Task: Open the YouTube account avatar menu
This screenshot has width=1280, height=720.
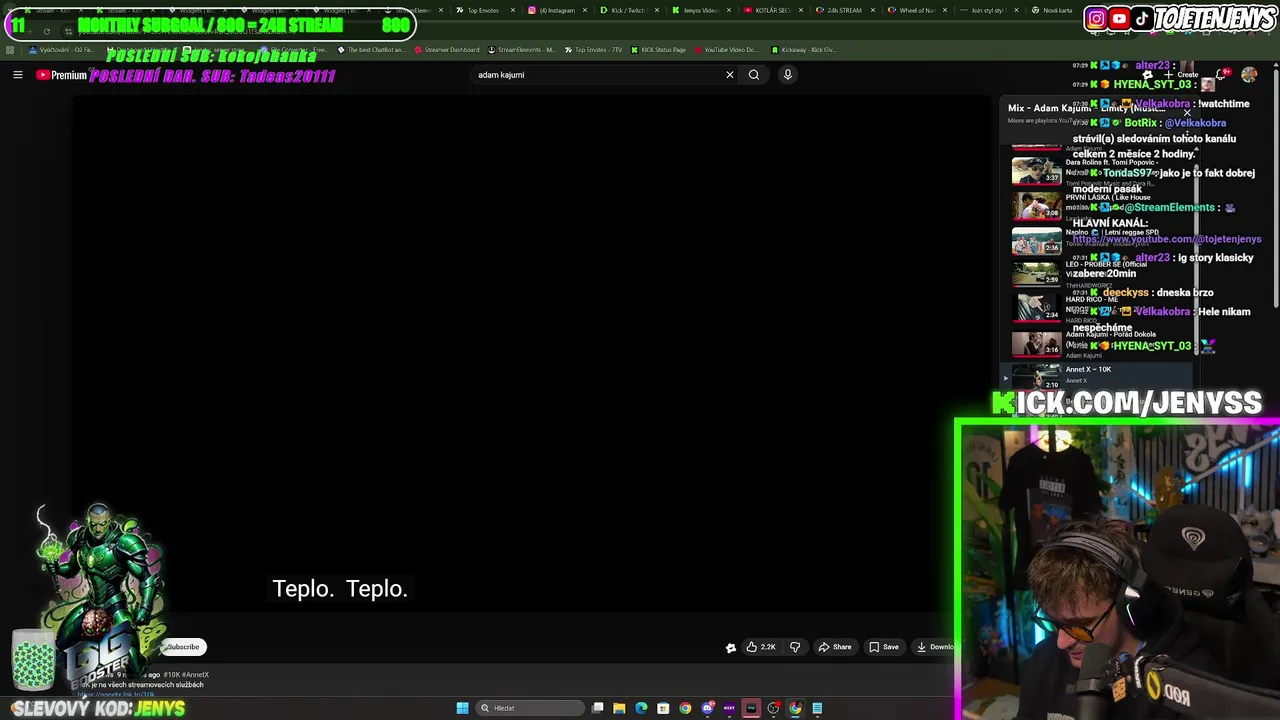Action: (1249, 75)
